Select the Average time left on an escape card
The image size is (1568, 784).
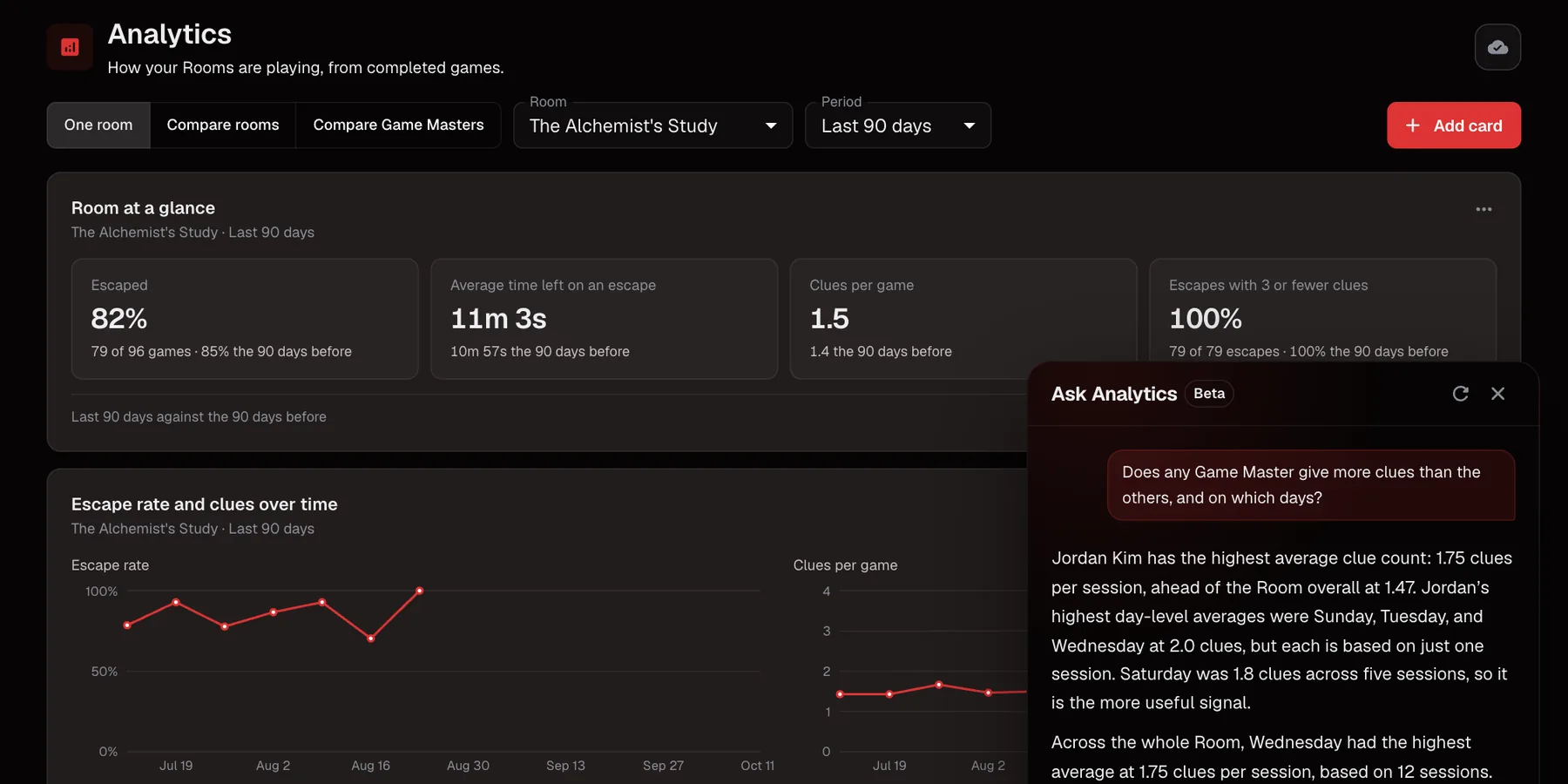604,319
